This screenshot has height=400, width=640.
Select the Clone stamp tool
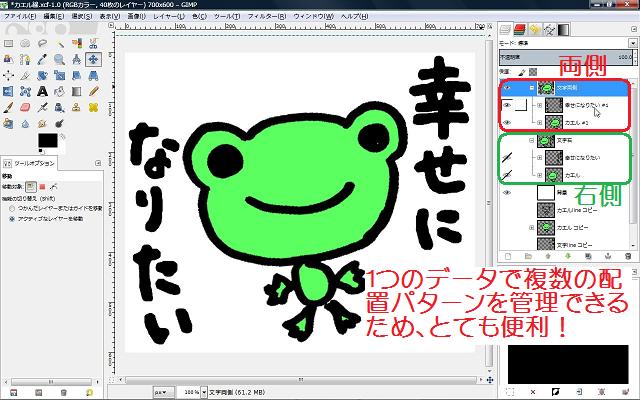point(76,107)
